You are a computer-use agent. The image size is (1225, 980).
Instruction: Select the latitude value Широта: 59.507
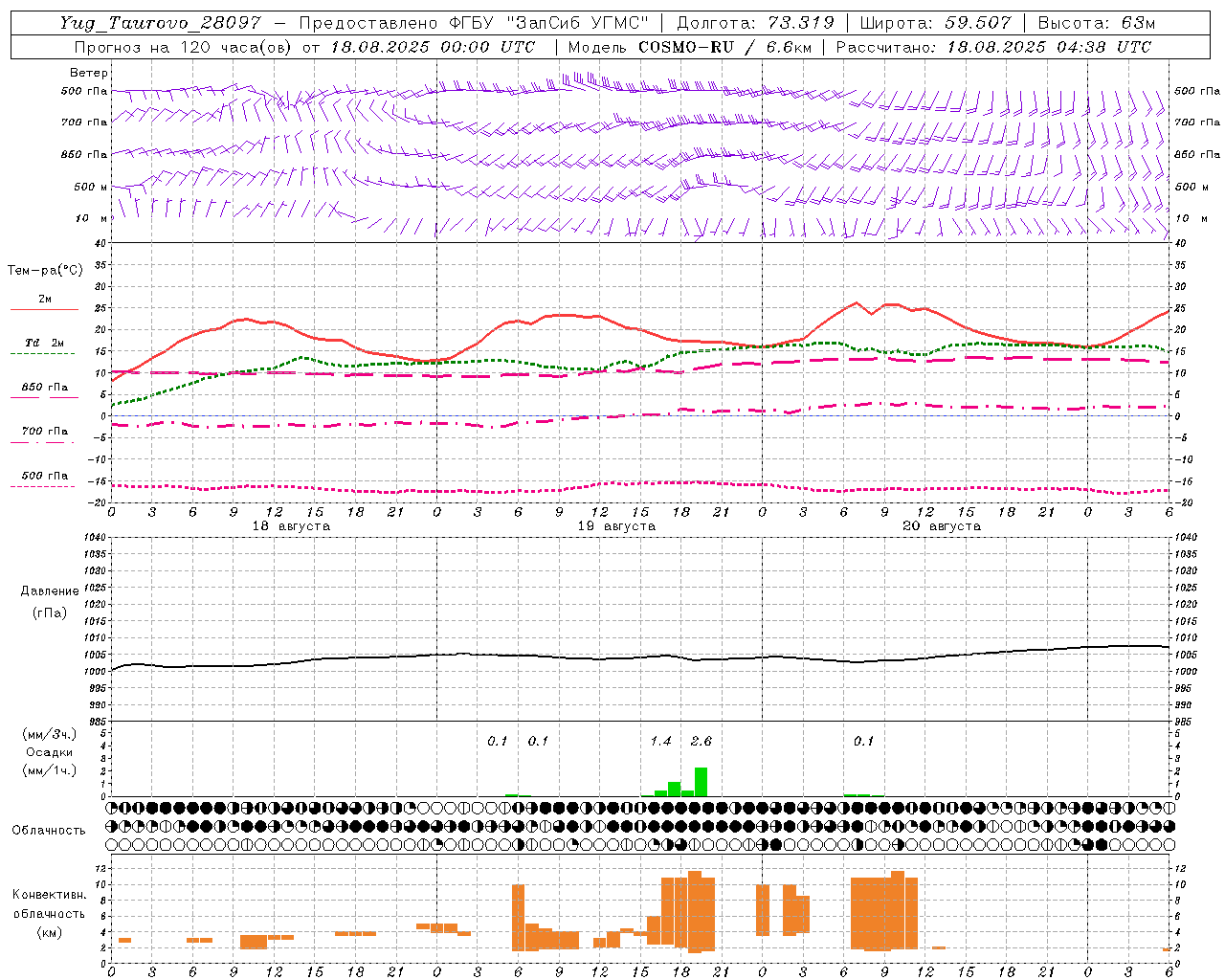click(935, 23)
